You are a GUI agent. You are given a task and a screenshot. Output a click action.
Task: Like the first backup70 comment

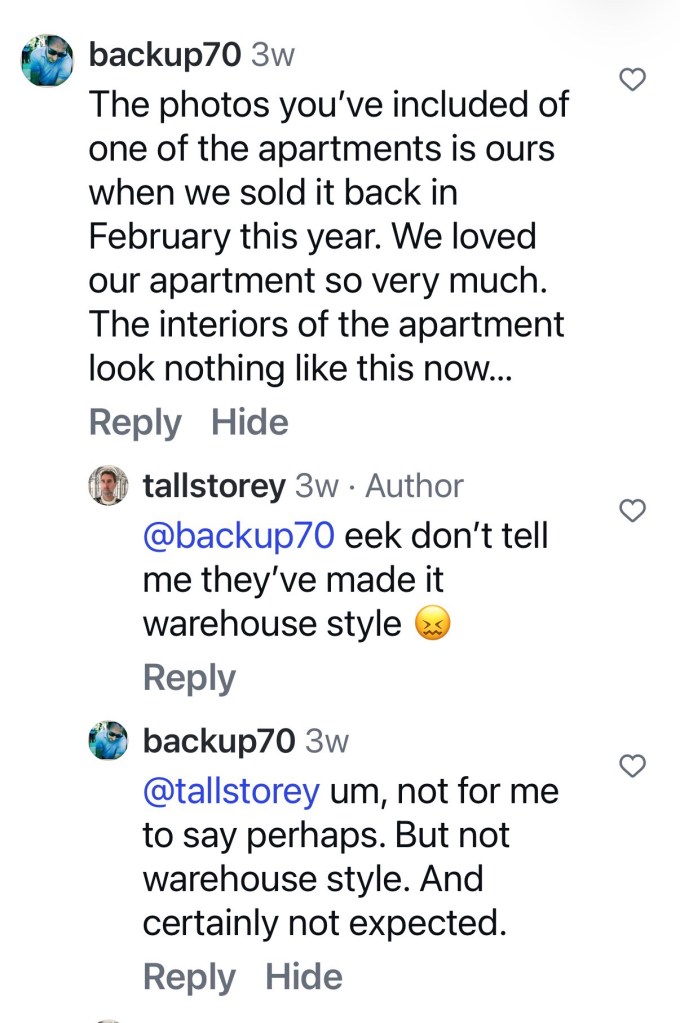tap(632, 80)
